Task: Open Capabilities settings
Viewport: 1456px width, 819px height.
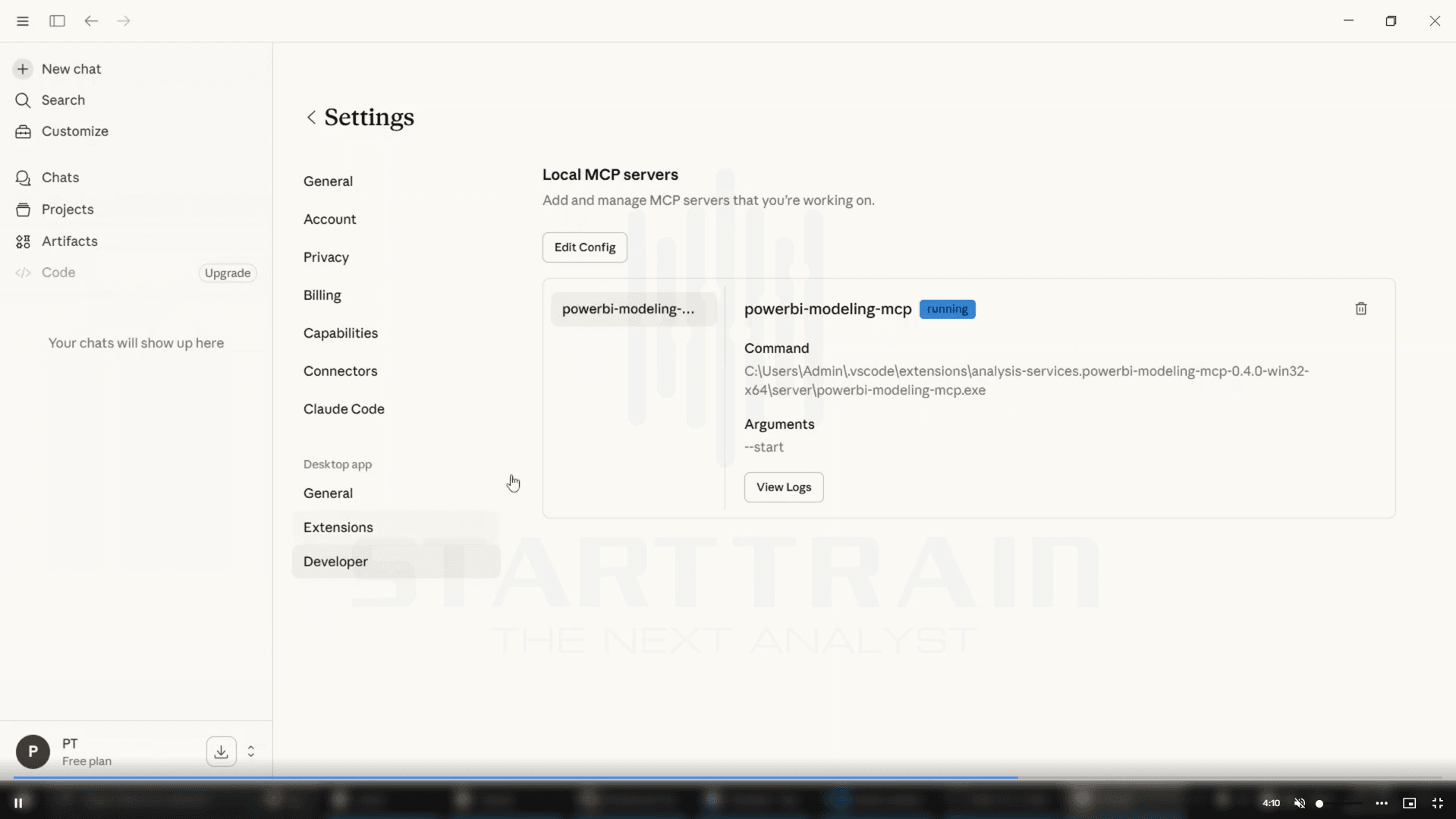Action: (x=341, y=333)
